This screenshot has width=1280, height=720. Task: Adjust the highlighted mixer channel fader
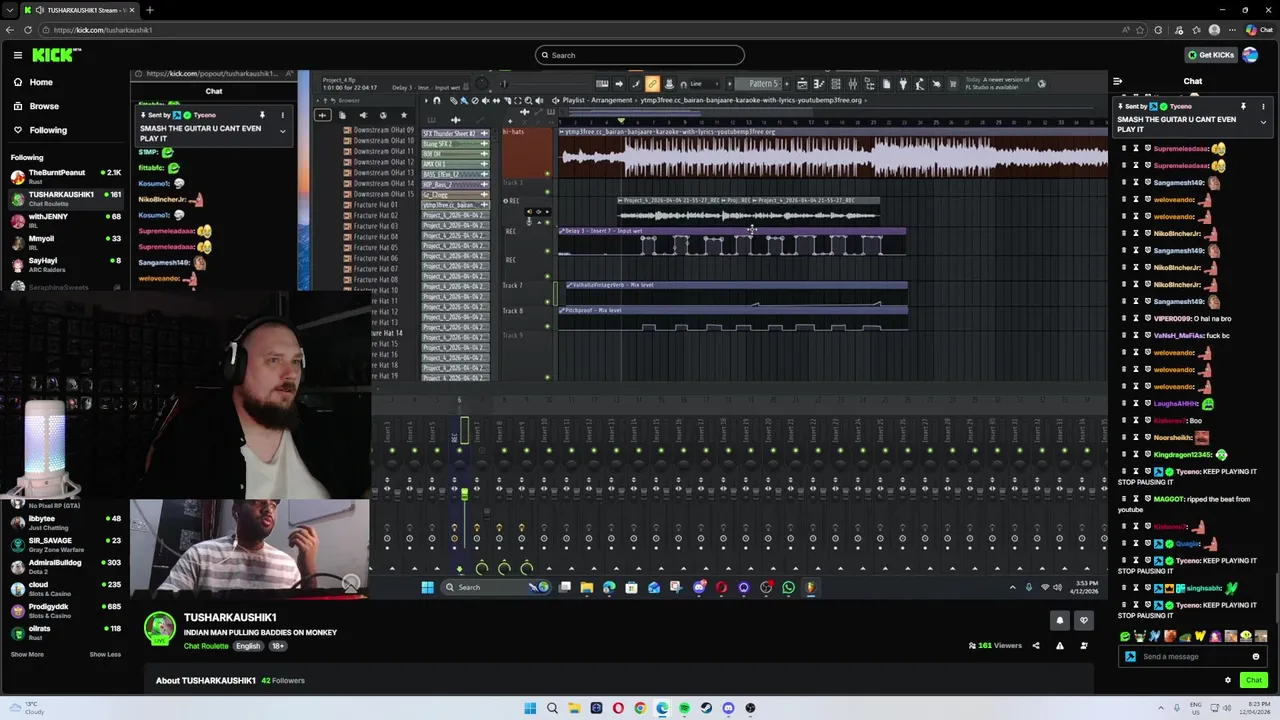(x=464, y=492)
